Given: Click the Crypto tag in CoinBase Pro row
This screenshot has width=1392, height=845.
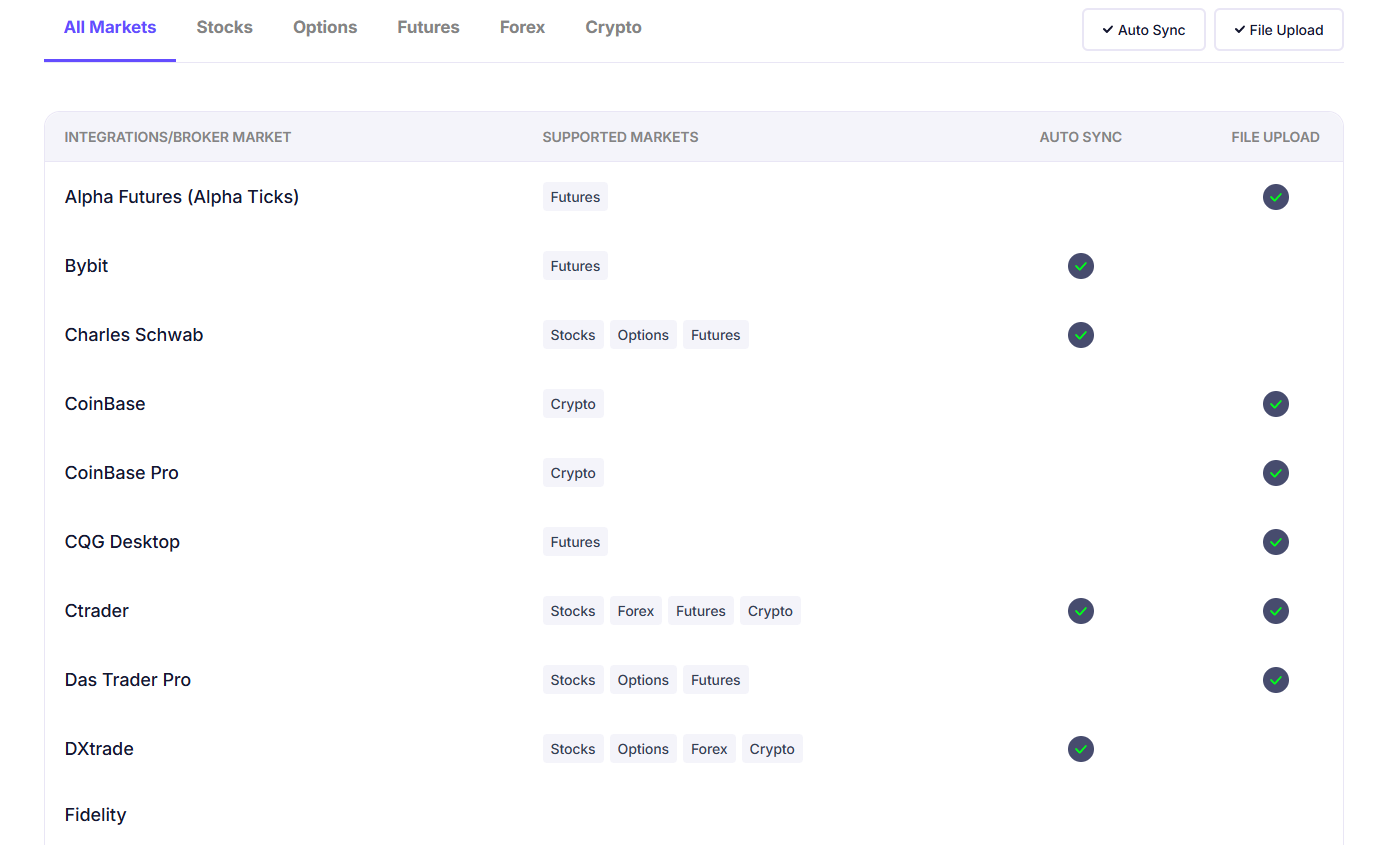Looking at the screenshot, I should tap(573, 473).
